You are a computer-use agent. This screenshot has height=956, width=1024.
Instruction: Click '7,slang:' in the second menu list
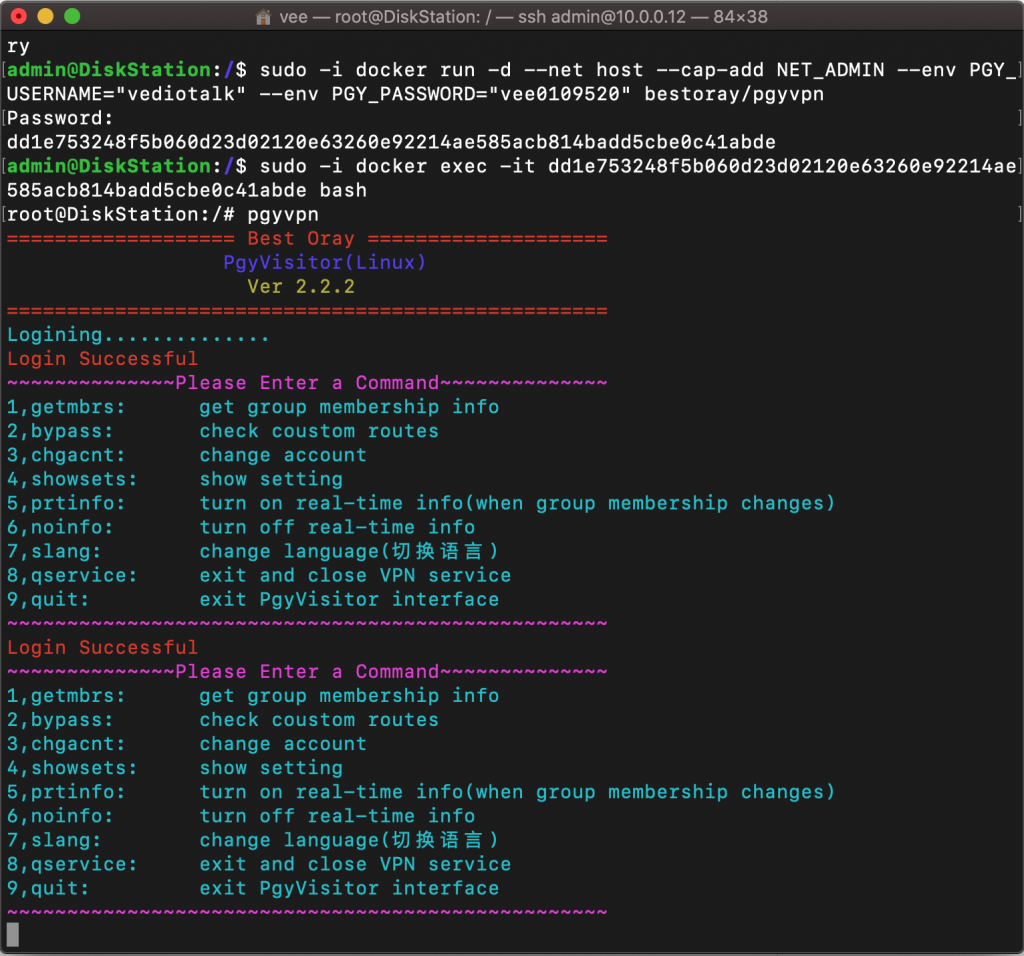54,840
